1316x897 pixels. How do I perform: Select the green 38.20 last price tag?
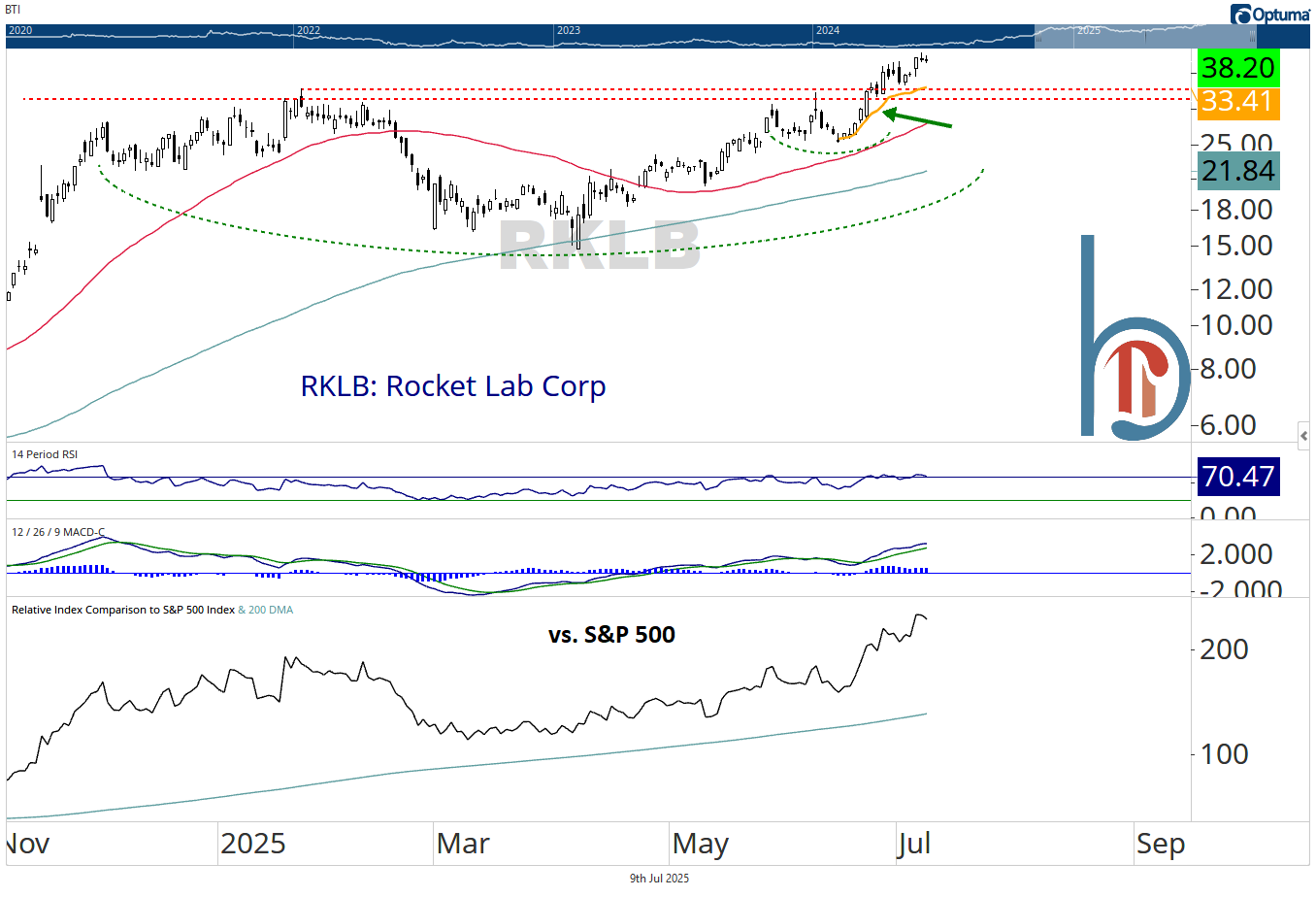[x=1238, y=68]
